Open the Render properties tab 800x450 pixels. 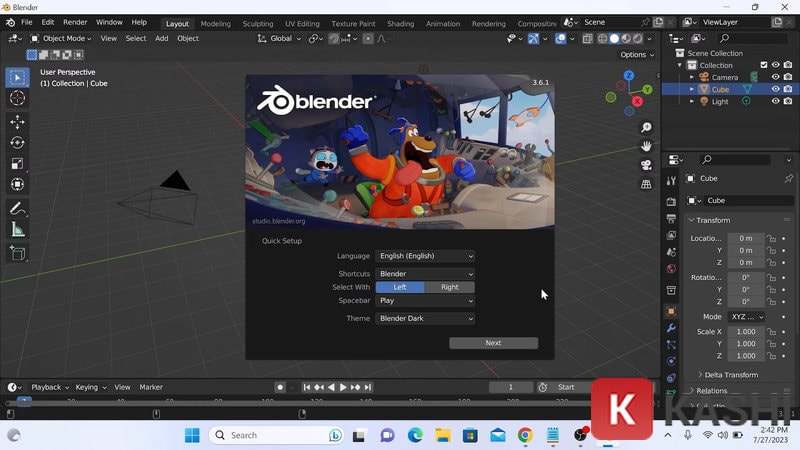coord(671,202)
